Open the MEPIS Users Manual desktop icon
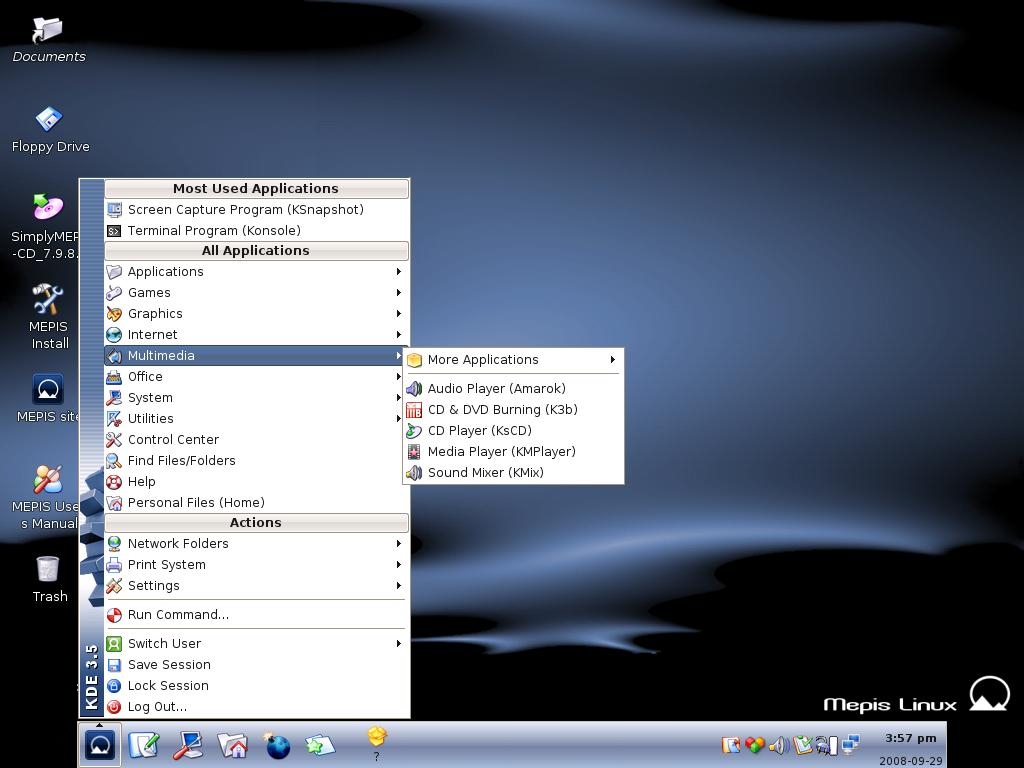Image resolution: width=1024 pixels, height=768 pixels. click(x=46, y=496)
